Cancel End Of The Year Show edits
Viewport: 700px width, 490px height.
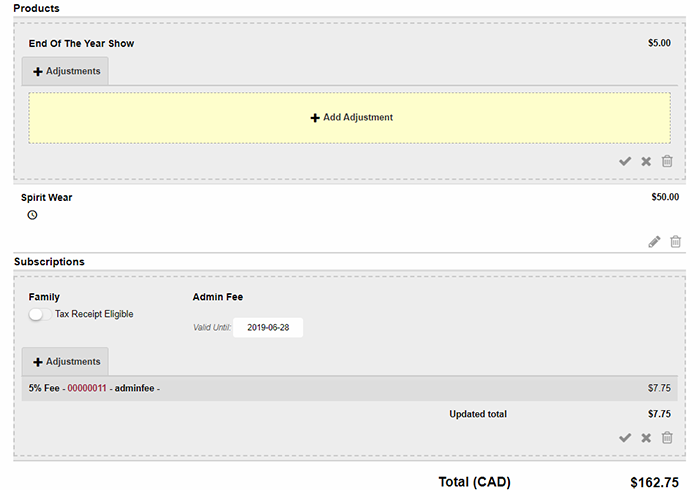[646, 161]
